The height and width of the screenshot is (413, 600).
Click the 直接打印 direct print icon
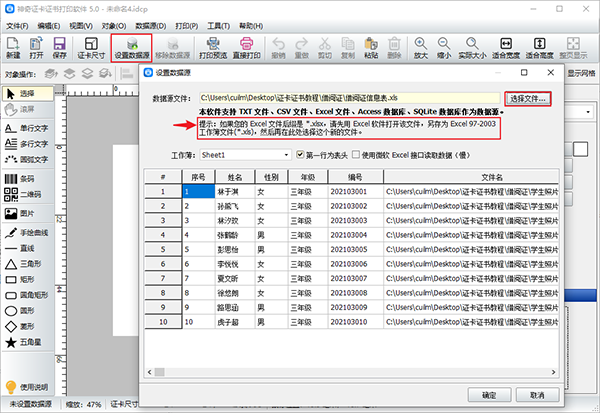[246, 48]
